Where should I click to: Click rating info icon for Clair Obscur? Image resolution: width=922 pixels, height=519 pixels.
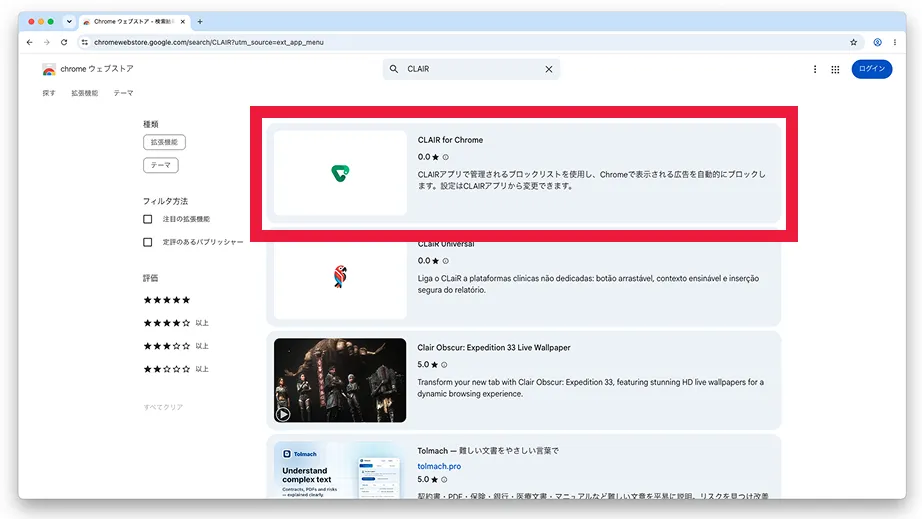pyautogui.click(x=445, y=365)
